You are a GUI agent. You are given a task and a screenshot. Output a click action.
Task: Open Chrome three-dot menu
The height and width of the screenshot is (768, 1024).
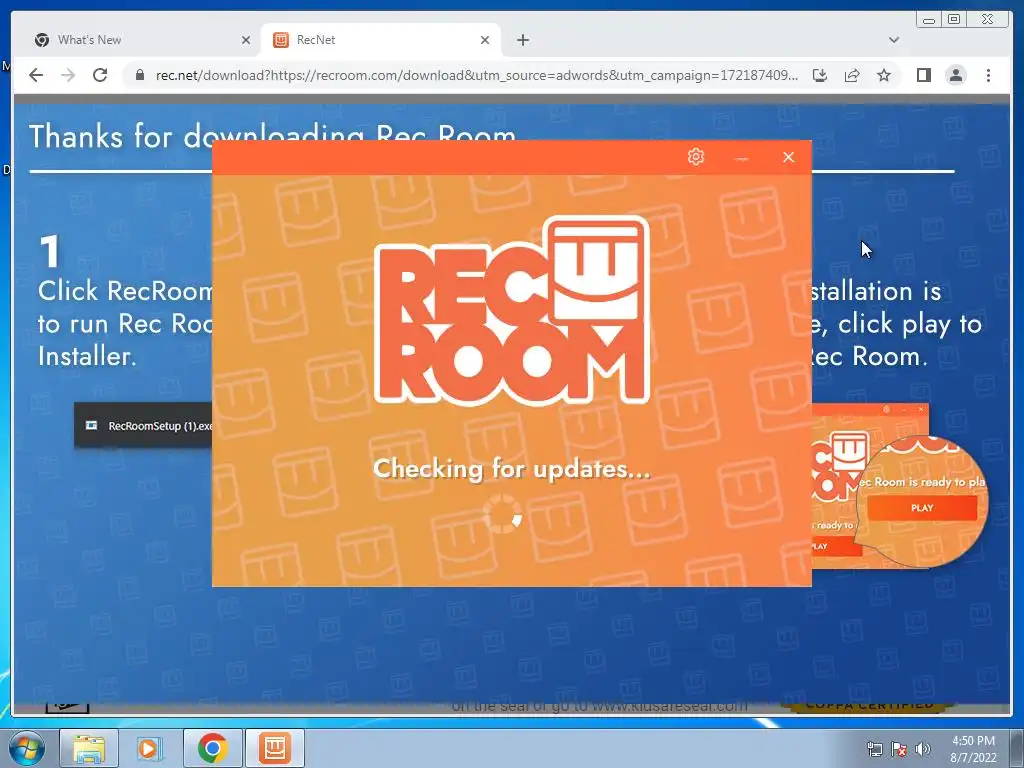coord(988,75)
